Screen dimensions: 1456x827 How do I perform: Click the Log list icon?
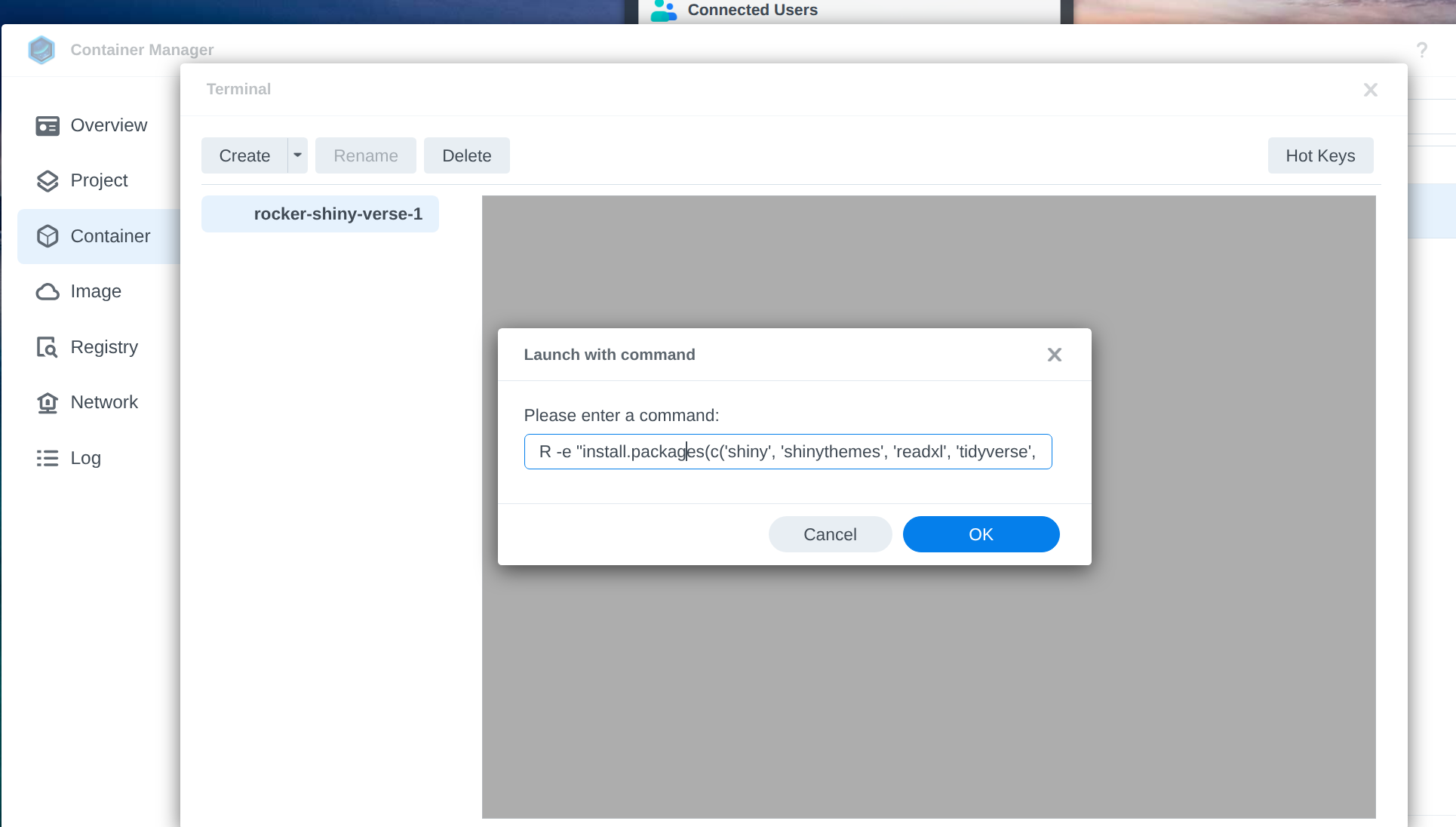coord(48,458)
